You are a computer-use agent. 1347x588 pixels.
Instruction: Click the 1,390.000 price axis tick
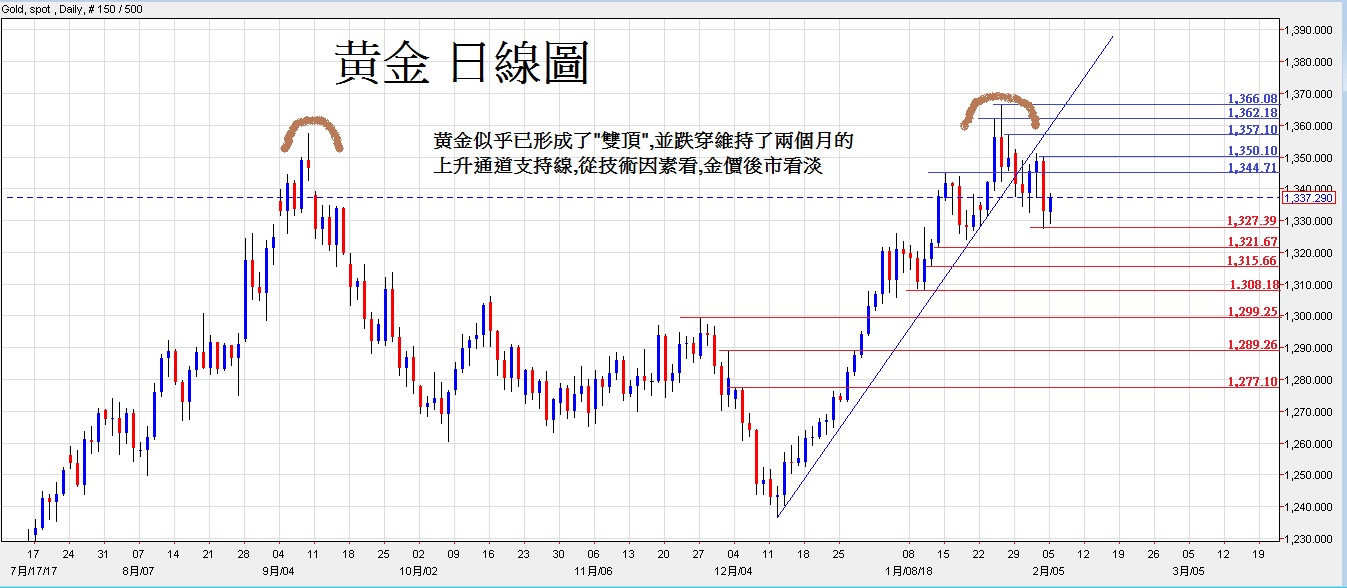[x=1311, y=30]
